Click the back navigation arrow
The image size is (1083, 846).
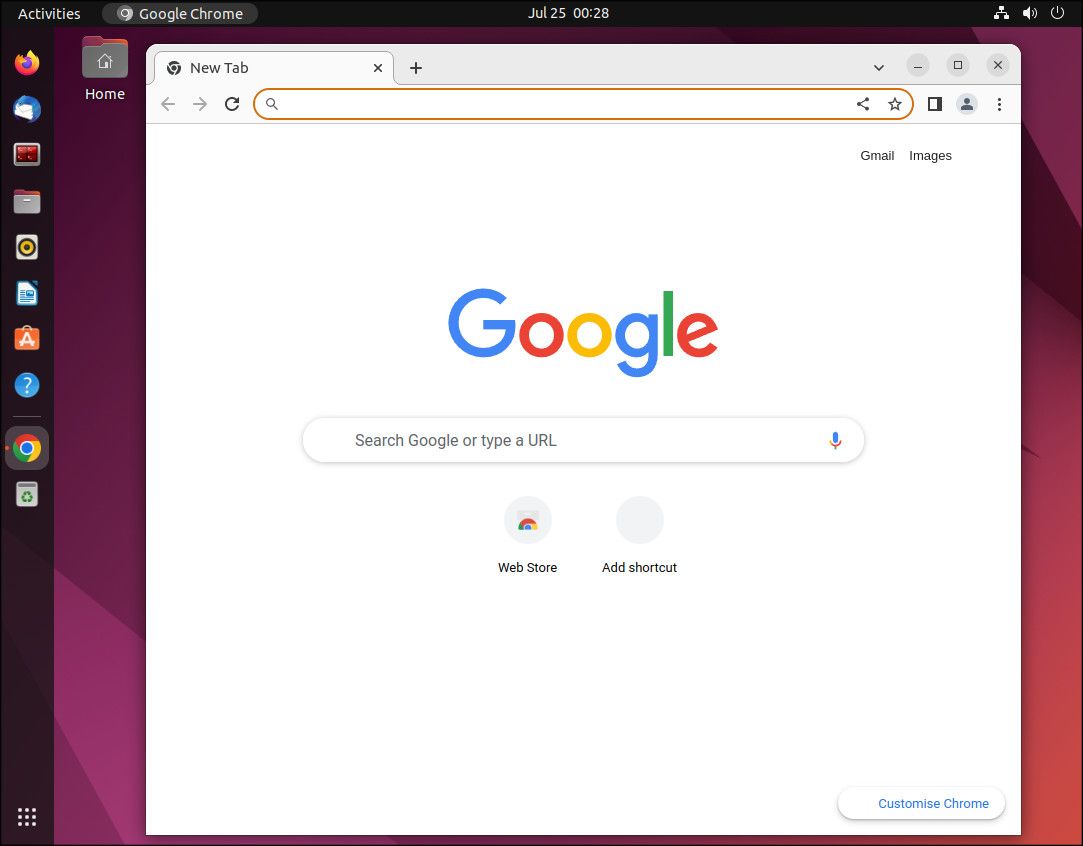click(168, 104)
